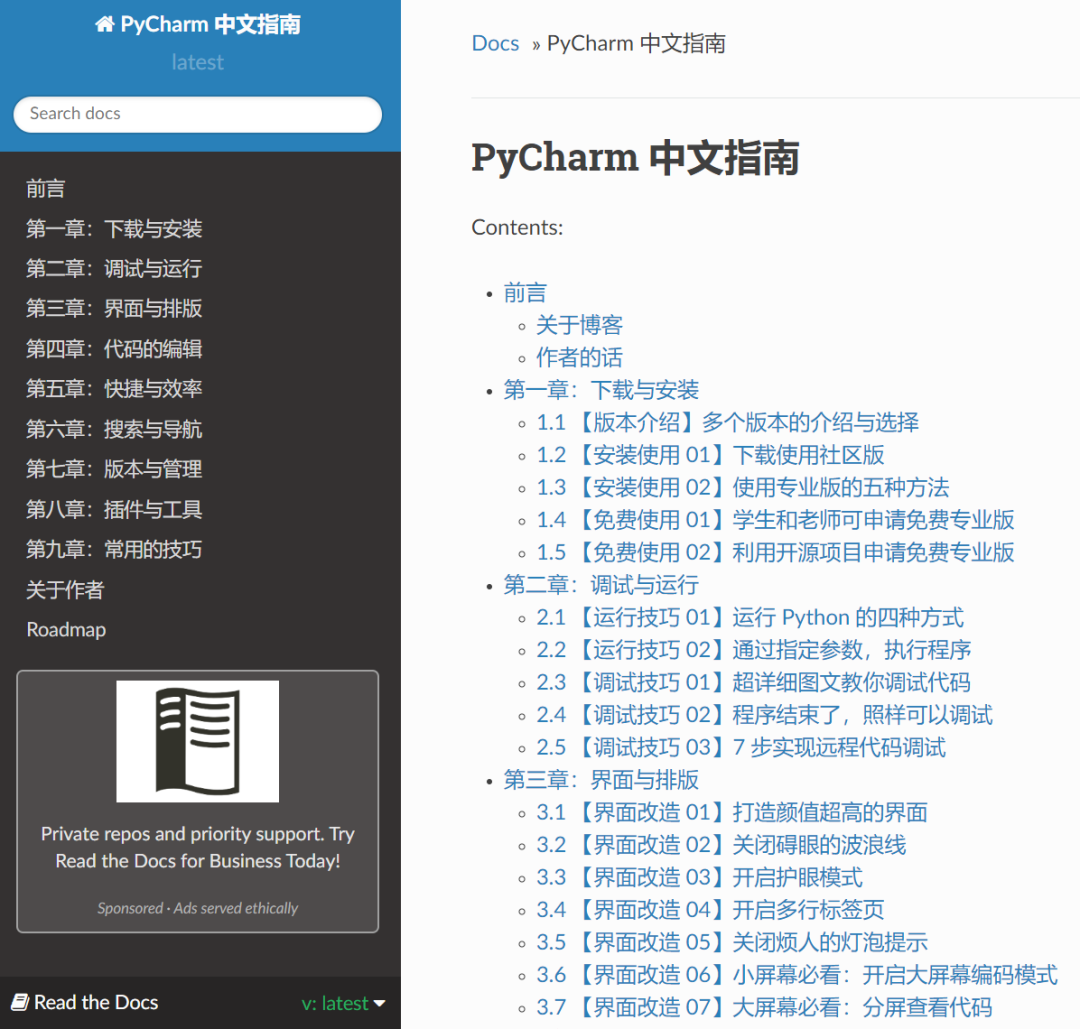Open the 作者的话 contents link
This screenshot has height=1029, width=1080.
pos(579,357)
